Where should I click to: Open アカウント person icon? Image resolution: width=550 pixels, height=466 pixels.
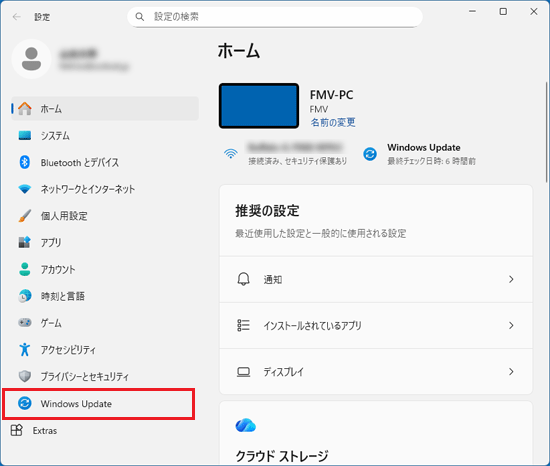click(x=25, y=269)
